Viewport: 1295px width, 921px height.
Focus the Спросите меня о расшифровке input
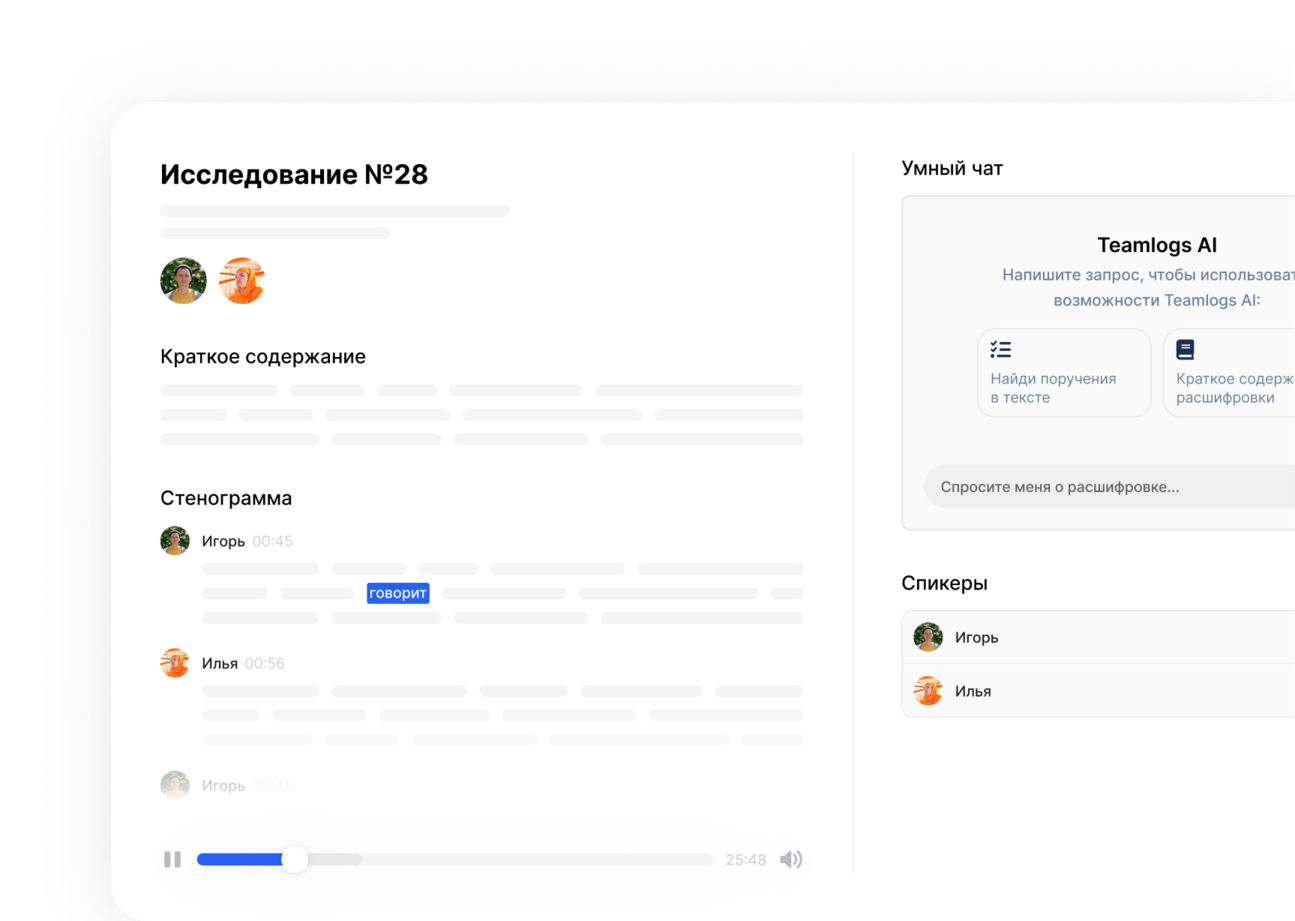pos(1109,487)
